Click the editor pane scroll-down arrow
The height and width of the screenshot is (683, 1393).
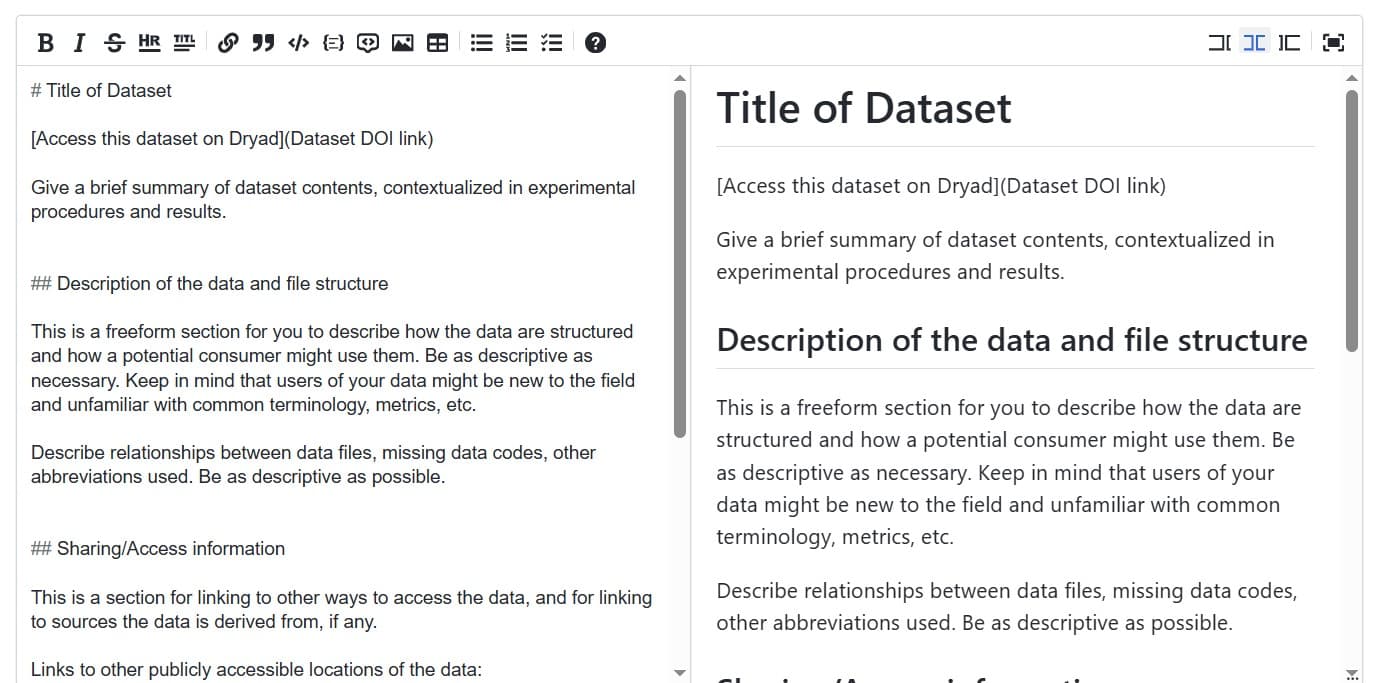coord(680,673)
